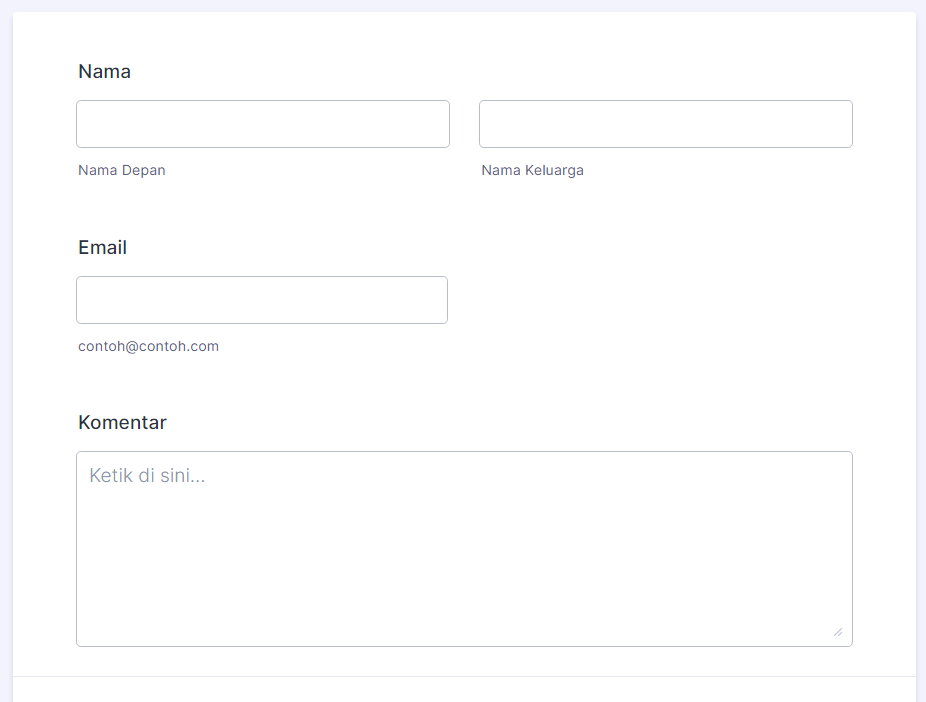This screenshot has height=702, width=926.
Task: Select the Email address input field
Action: (261, 300)
